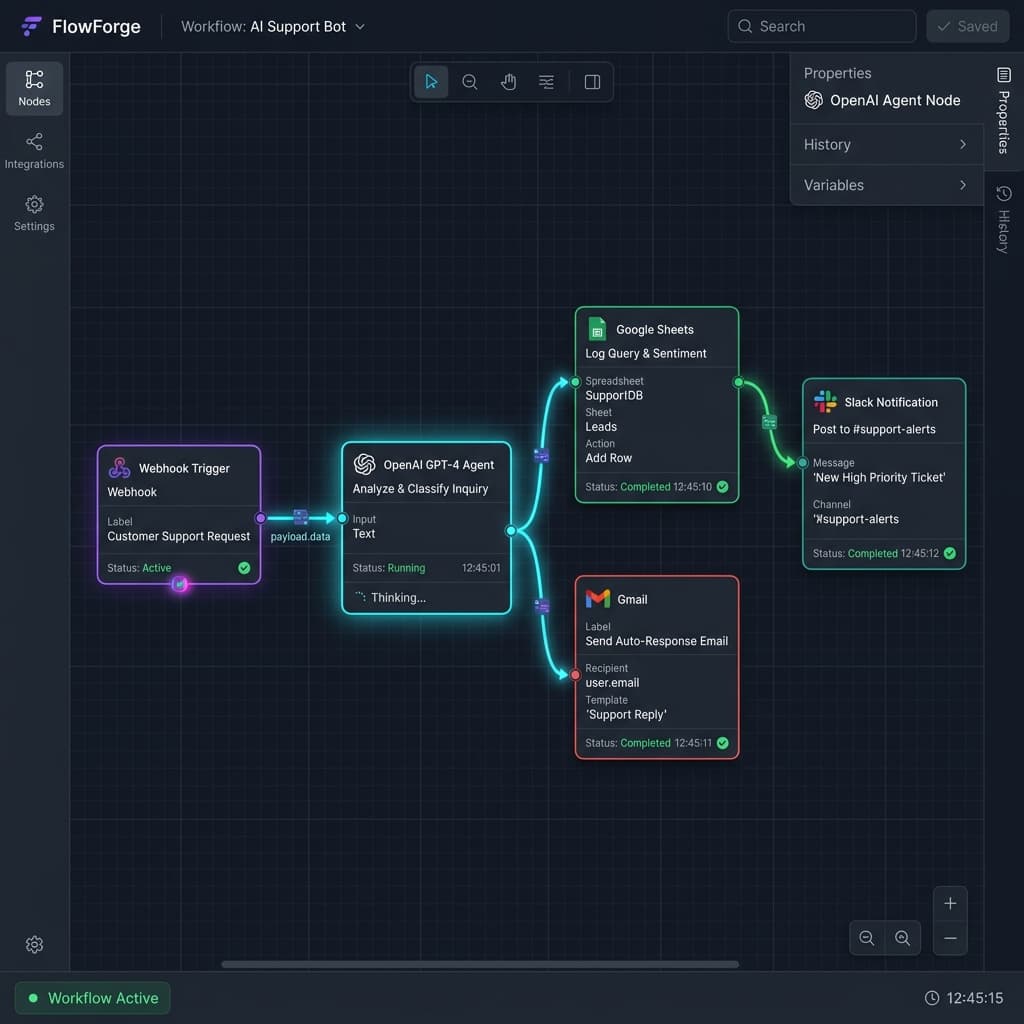Open the Nodes sidebar panel

(34, 88)
